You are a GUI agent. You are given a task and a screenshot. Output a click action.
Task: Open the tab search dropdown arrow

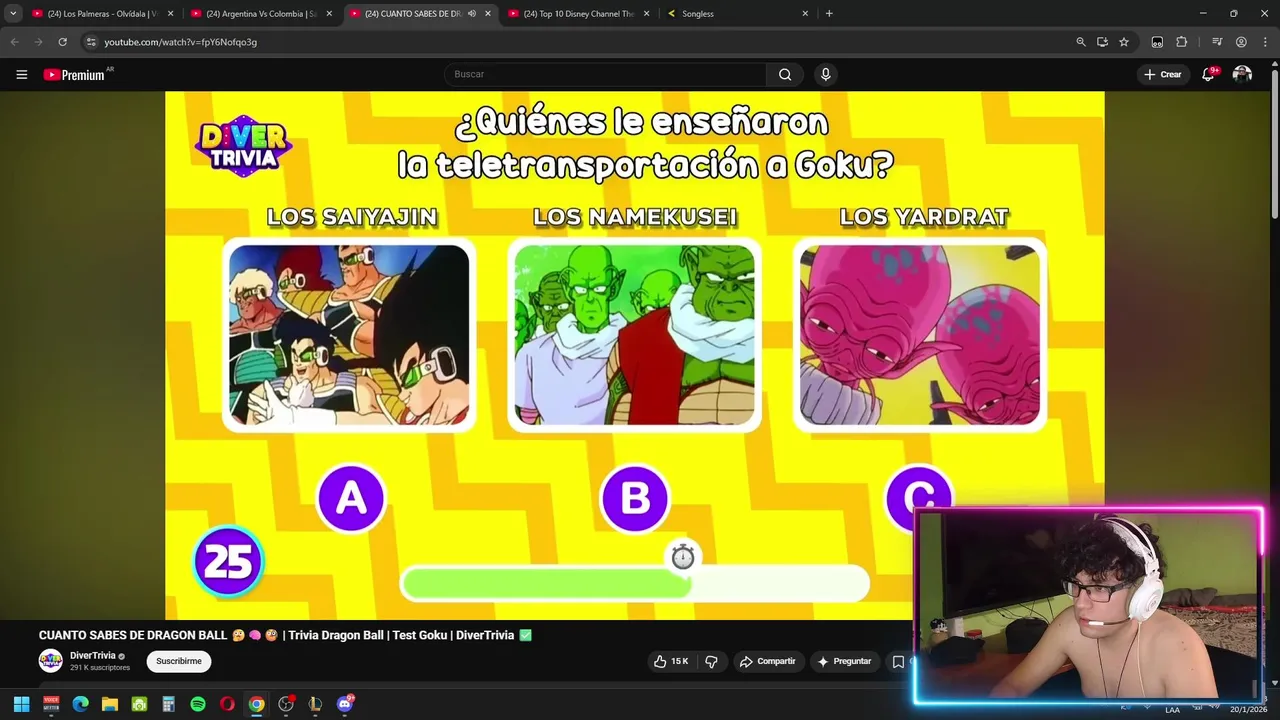(x=13, y=13)
